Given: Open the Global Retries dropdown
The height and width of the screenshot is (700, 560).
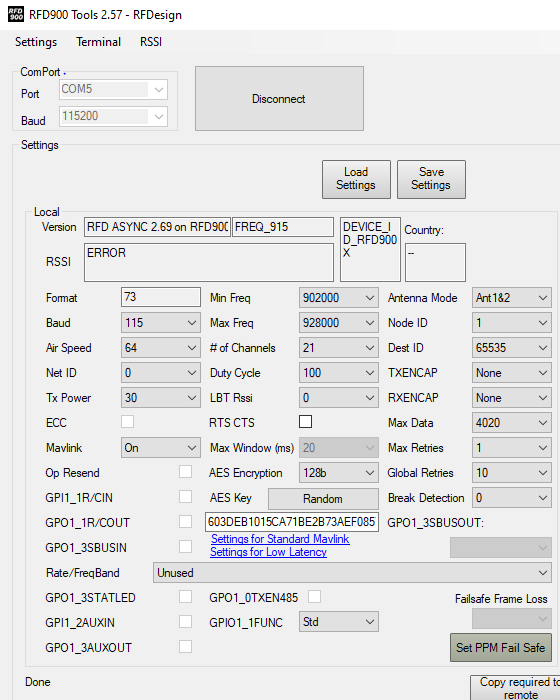Looking at the screenshot, I should tap(512, 473).
